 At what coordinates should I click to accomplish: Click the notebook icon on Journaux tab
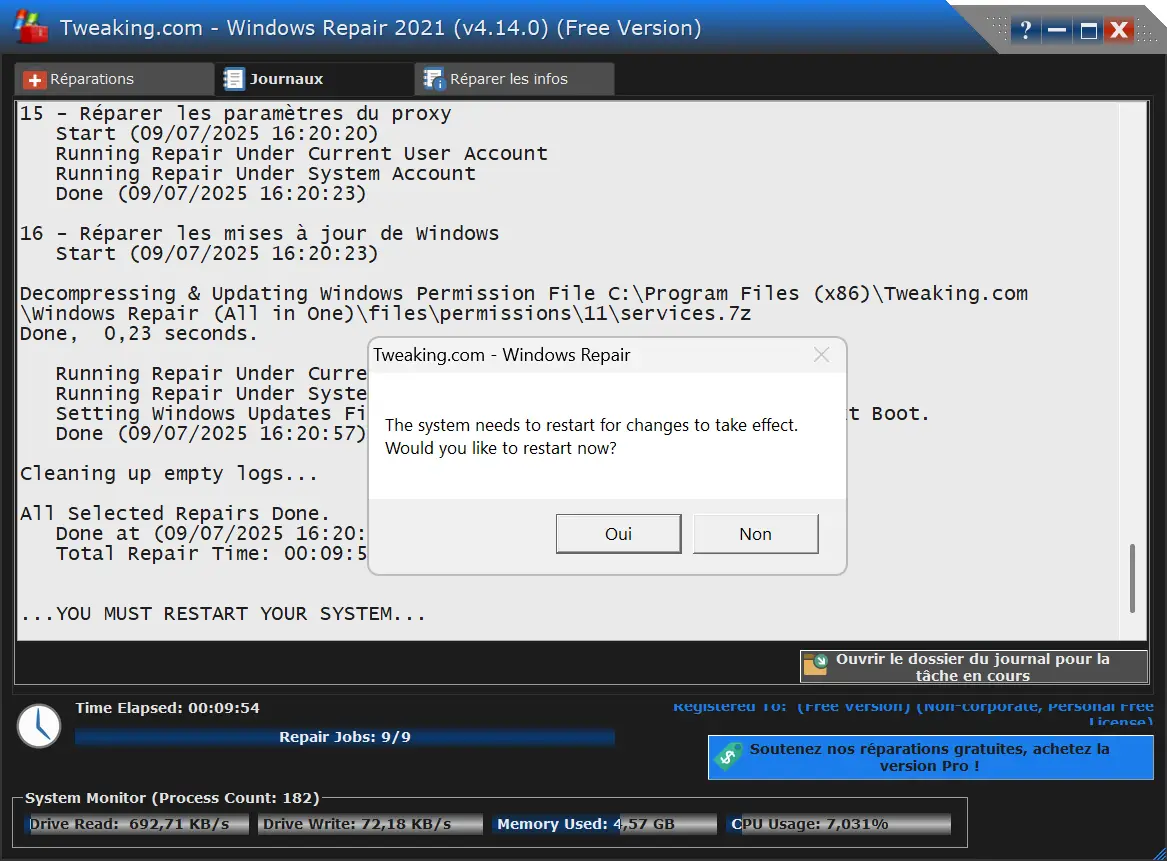tap(234, 79)
